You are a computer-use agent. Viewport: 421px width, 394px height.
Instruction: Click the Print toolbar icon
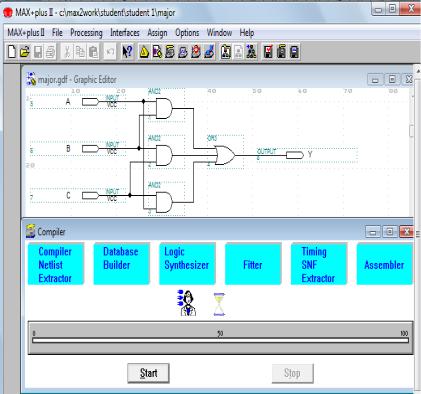[51, 52]
